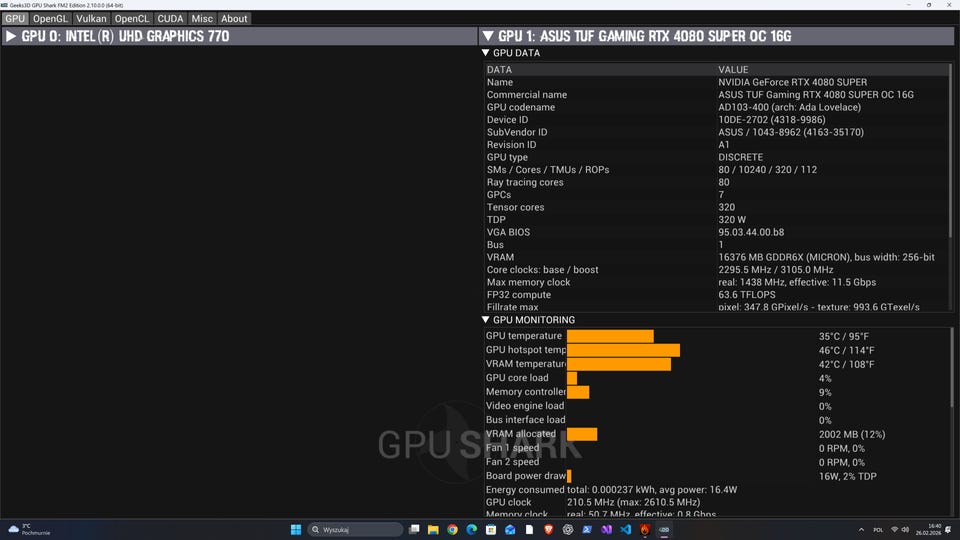
Task: Open the weather widget on the taskbar
Action: coord(29,530)
